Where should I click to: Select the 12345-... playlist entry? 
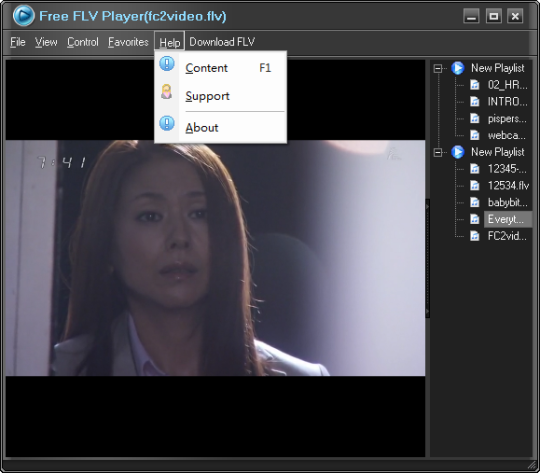point(507,169)
